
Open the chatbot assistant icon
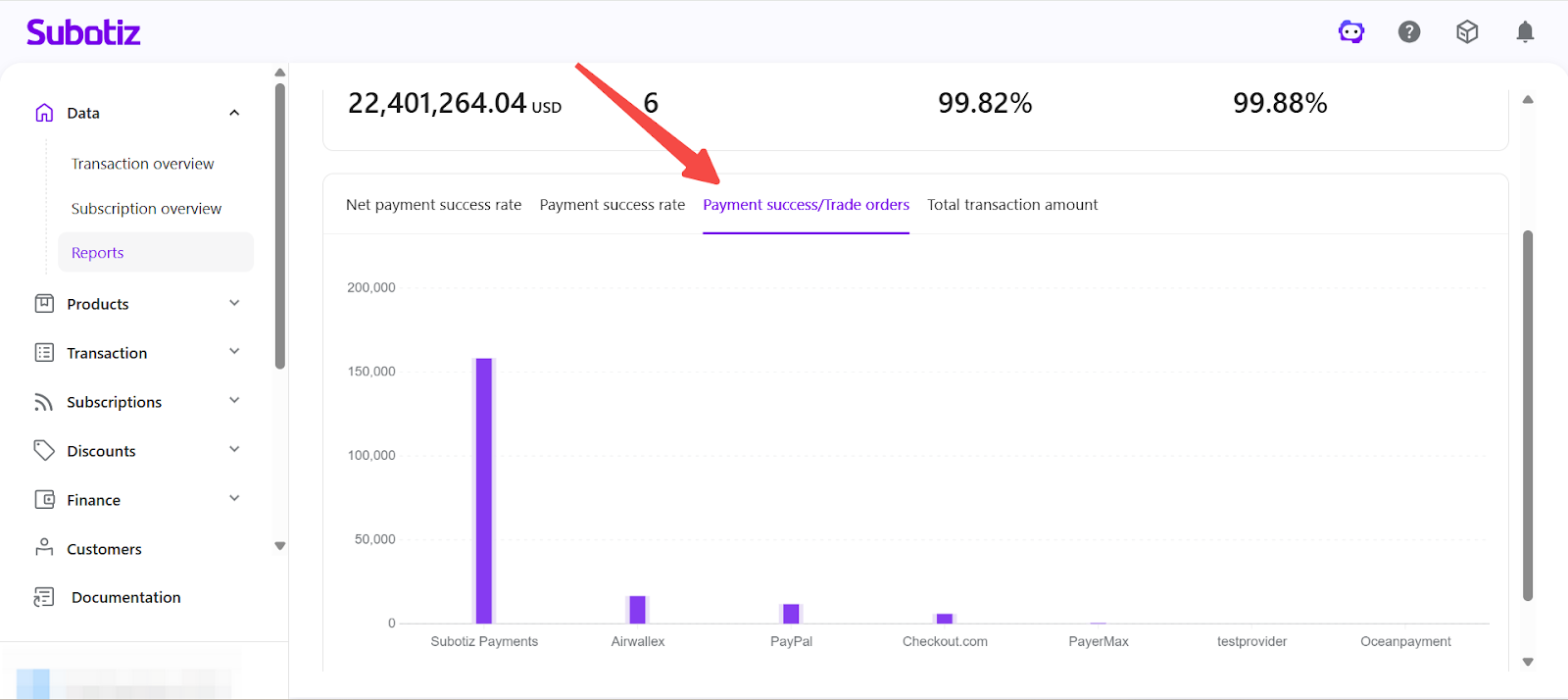[1351, 32]
